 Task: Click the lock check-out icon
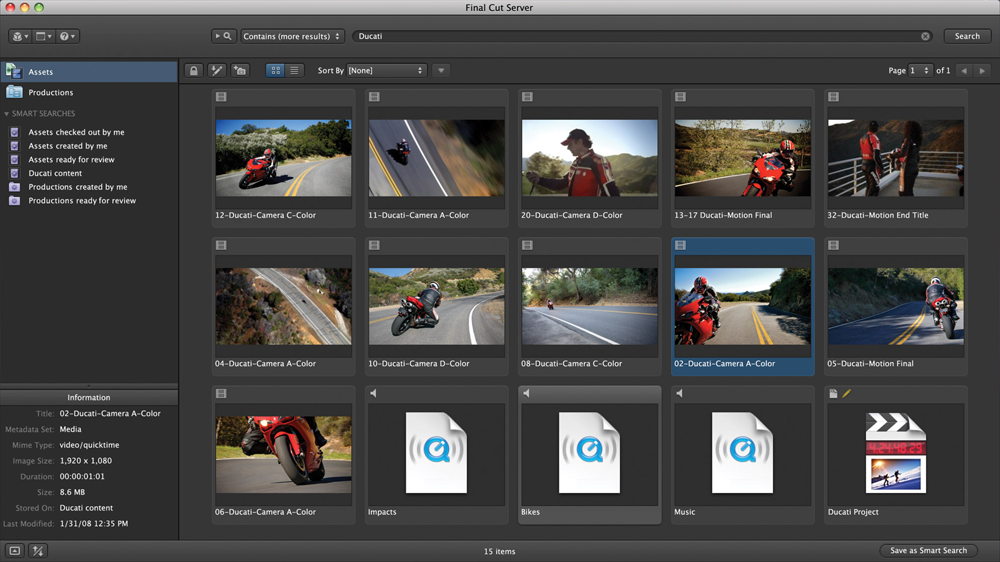tap(194, 71)
